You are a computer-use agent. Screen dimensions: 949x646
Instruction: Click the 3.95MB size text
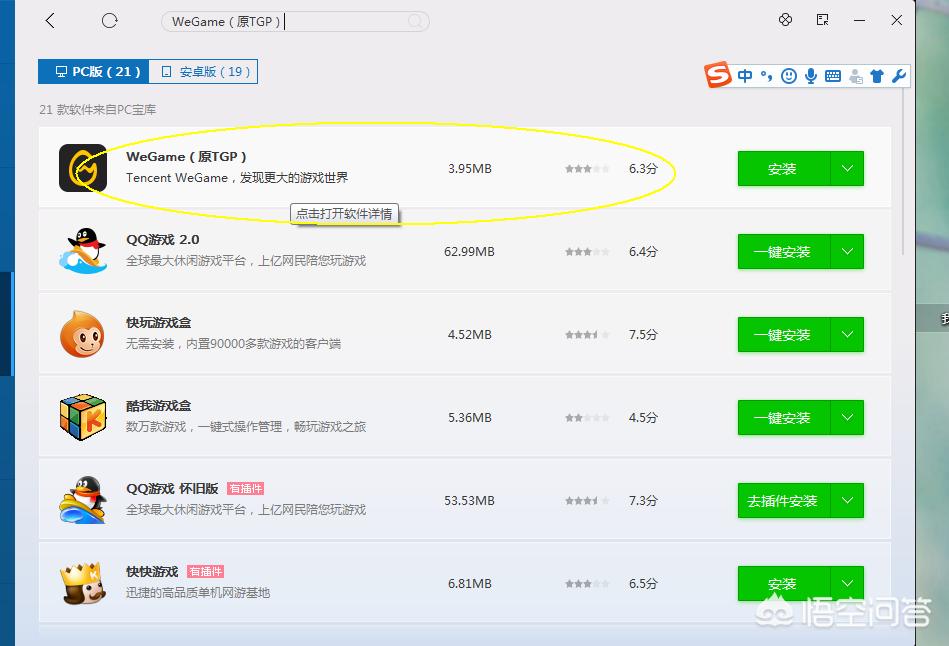pos(470,168)
